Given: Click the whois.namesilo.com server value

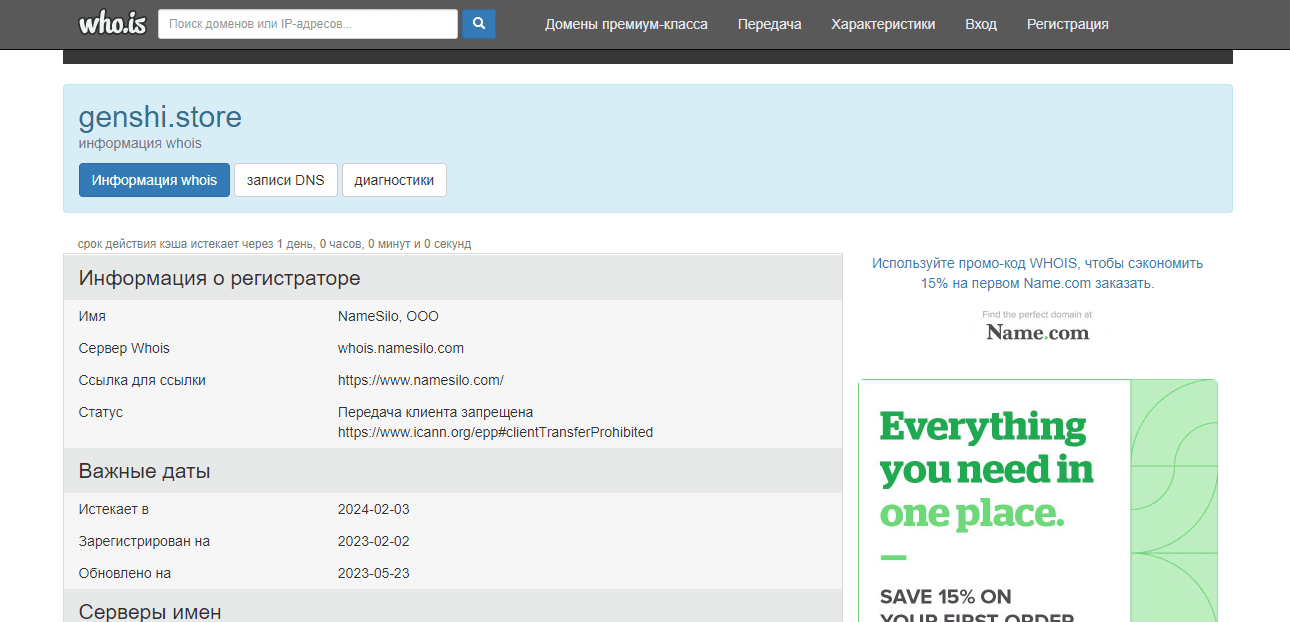Looking at the screenshot, I should point(400,348).
